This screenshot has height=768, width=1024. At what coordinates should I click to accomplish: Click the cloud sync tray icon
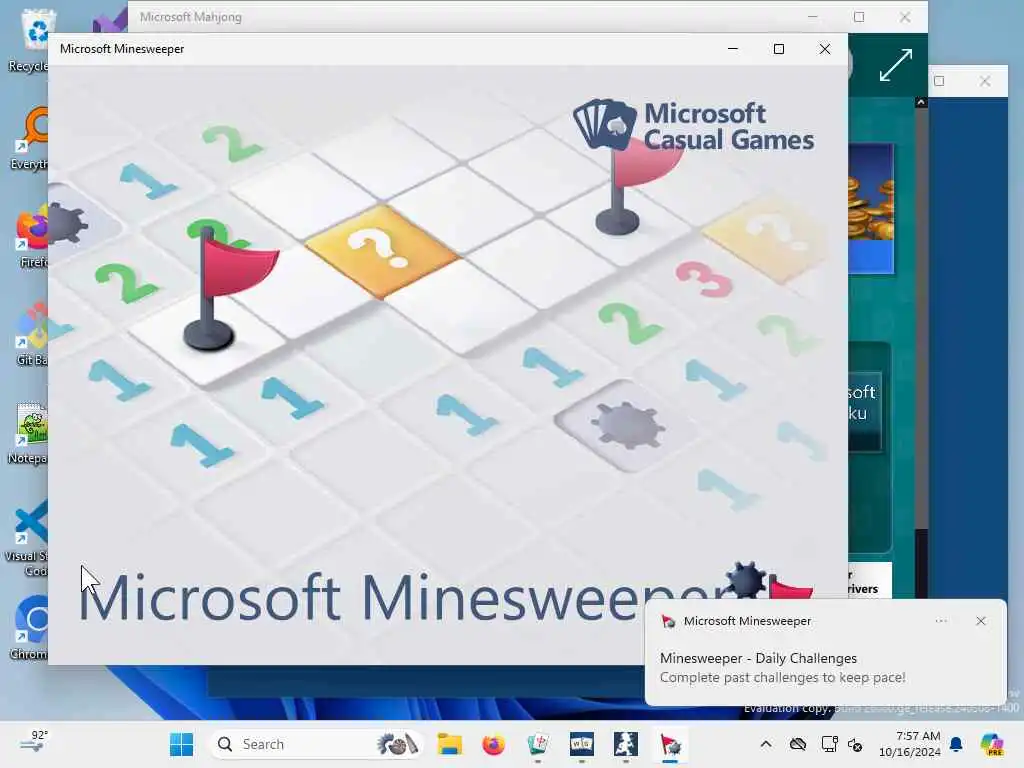(797, 744)
